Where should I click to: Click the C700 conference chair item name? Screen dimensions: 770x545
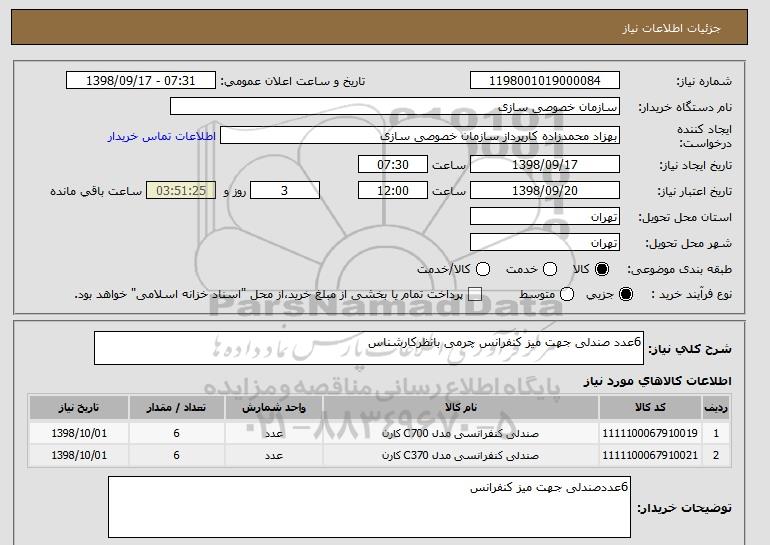(x=461, y=434)
